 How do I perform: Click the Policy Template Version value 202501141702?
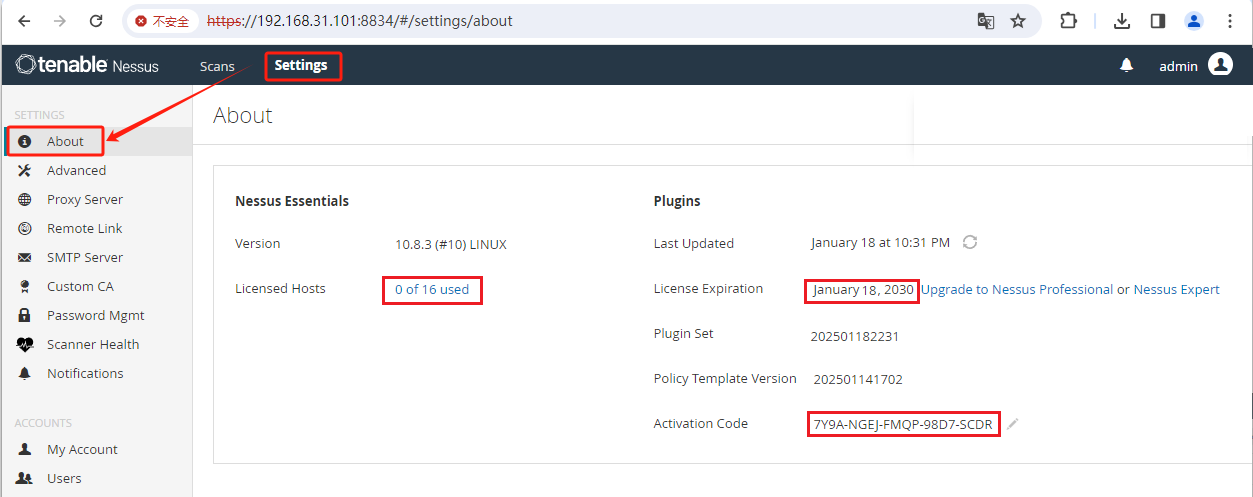click(x=858, y=379)
